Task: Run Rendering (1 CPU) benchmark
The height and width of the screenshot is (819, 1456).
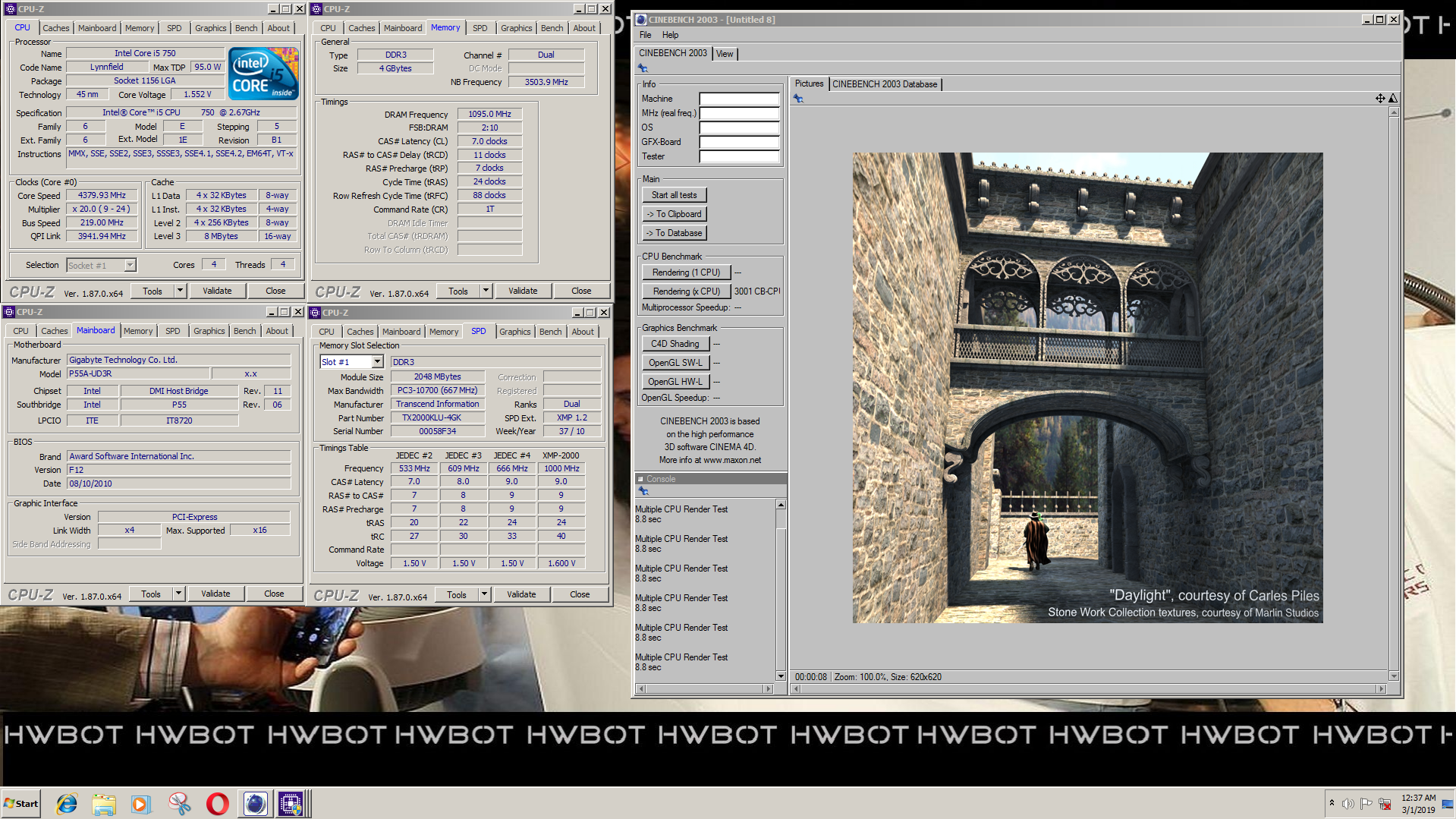Action: pos(686,272)
